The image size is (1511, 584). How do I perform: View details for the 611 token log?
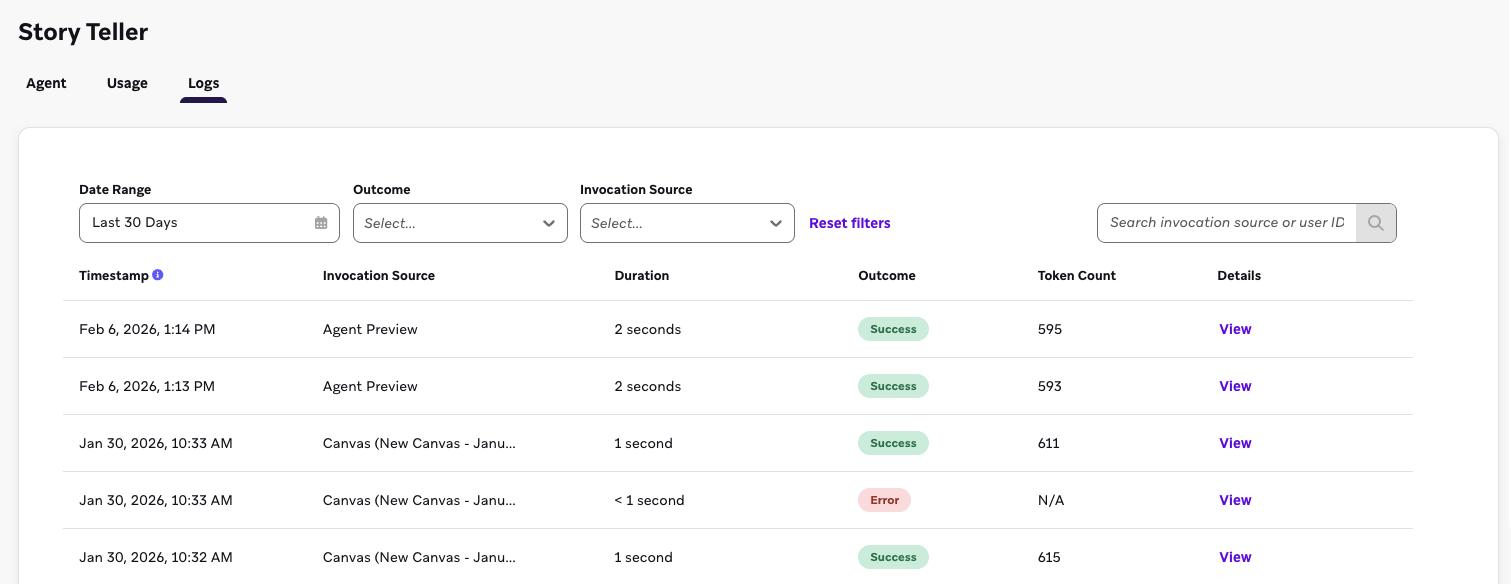[x=1235, y=443]
